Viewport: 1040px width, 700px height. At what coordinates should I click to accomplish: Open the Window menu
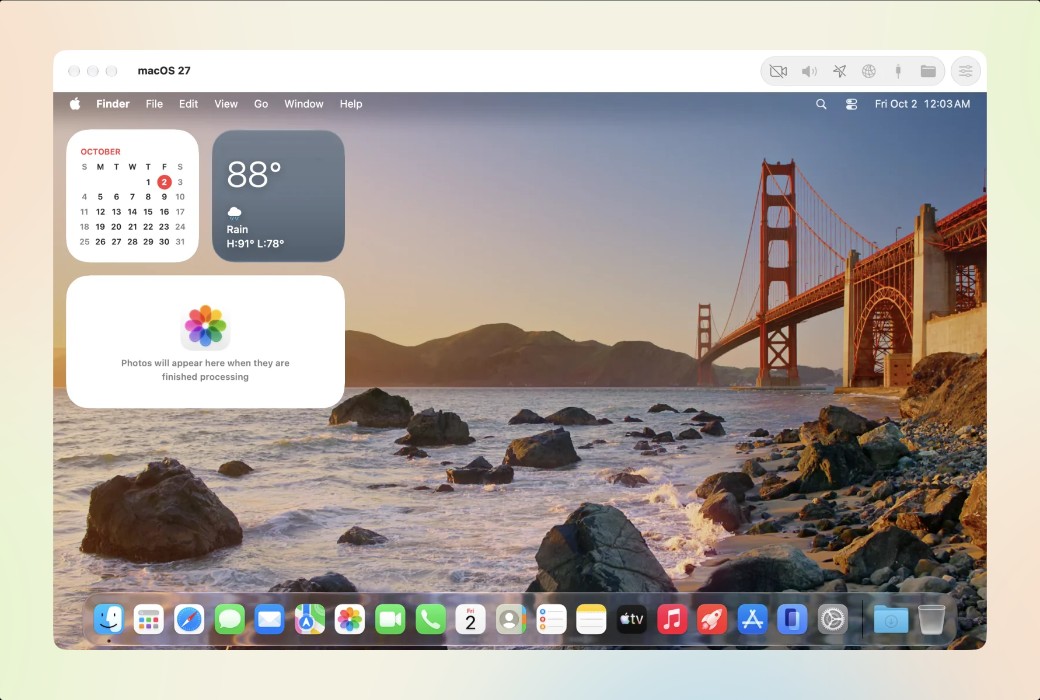pyautogui.click(x=304, y=104)
